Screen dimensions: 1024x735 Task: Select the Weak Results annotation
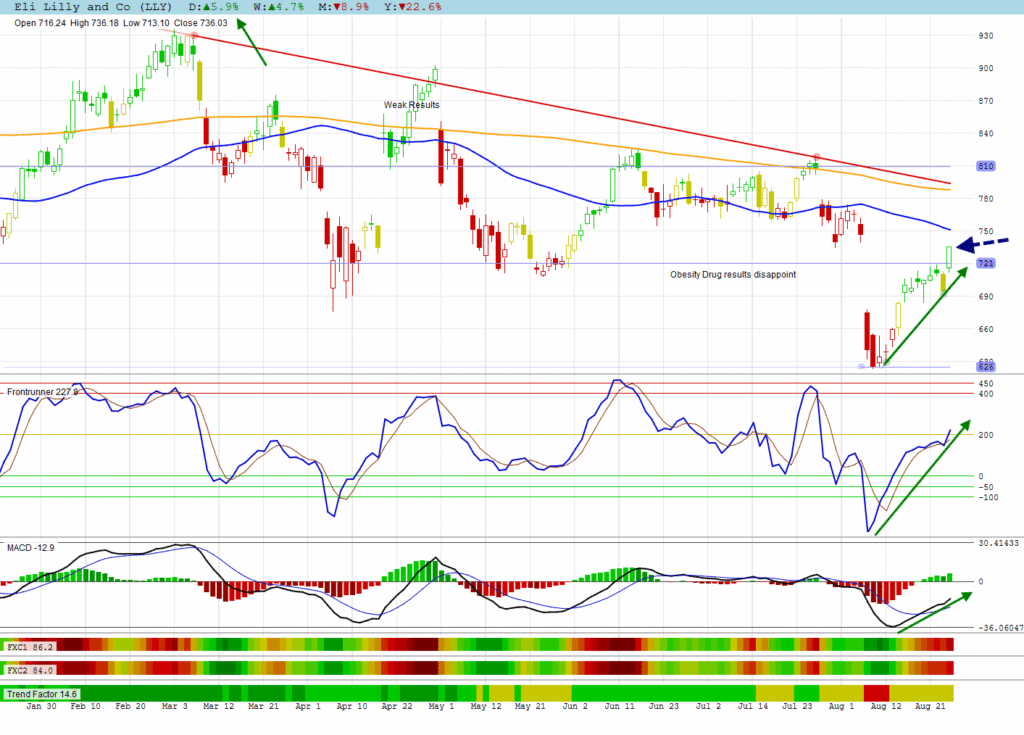411,105
